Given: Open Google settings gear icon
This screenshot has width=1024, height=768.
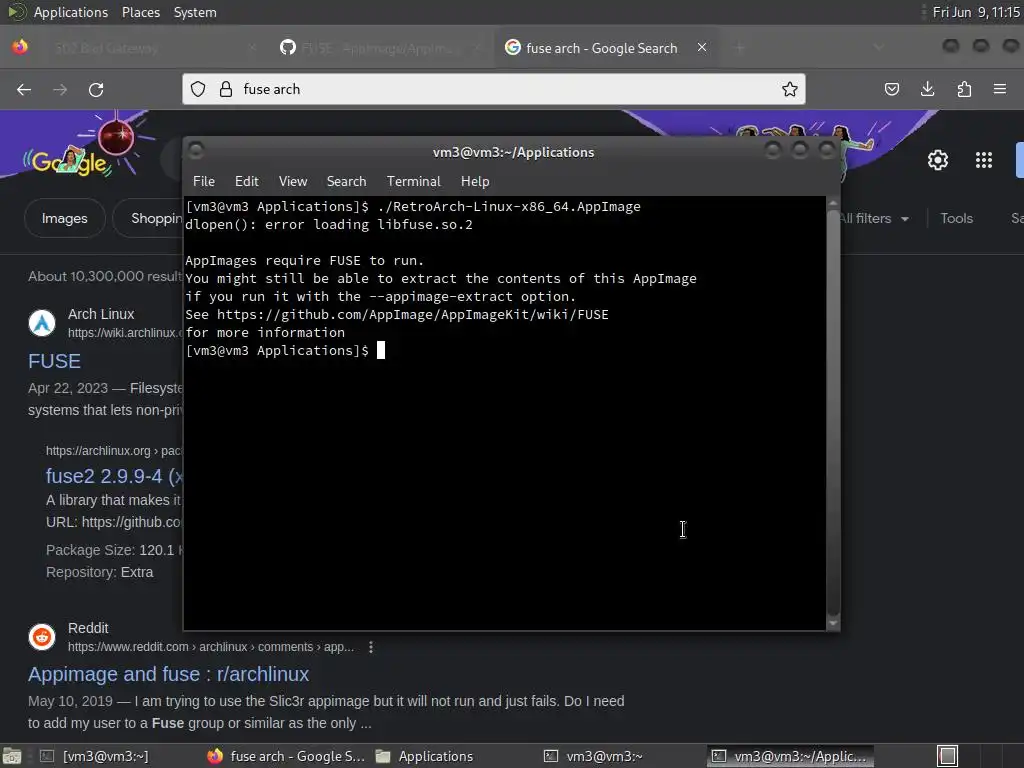Looking at the screenshot, I should [x=938, y=160].
